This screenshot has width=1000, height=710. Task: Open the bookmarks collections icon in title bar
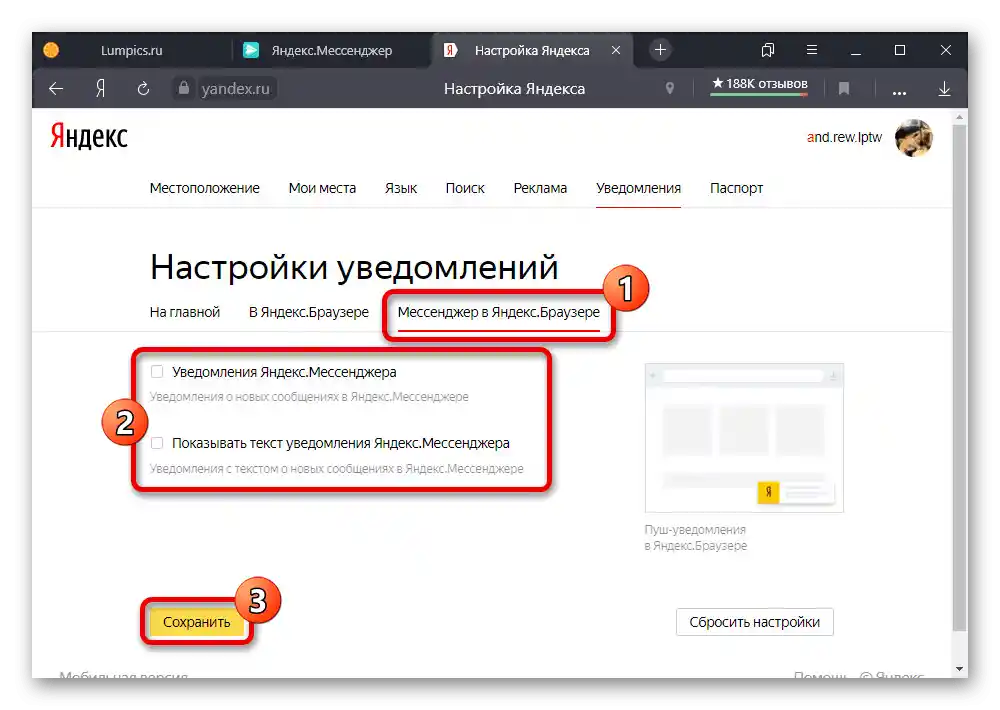click(x=768, y=50)
